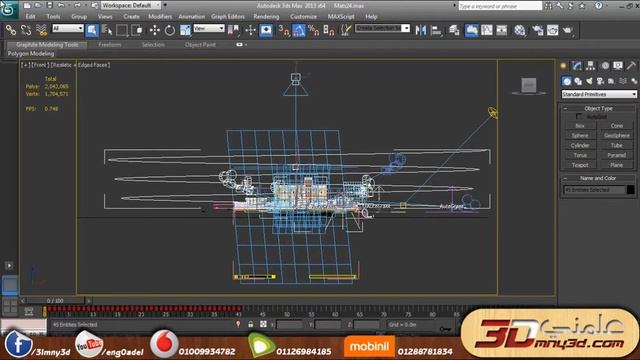Click the Mirror tool icon
Image resolution: width=640 pixels, height=360 pixels.
[421, 30]
